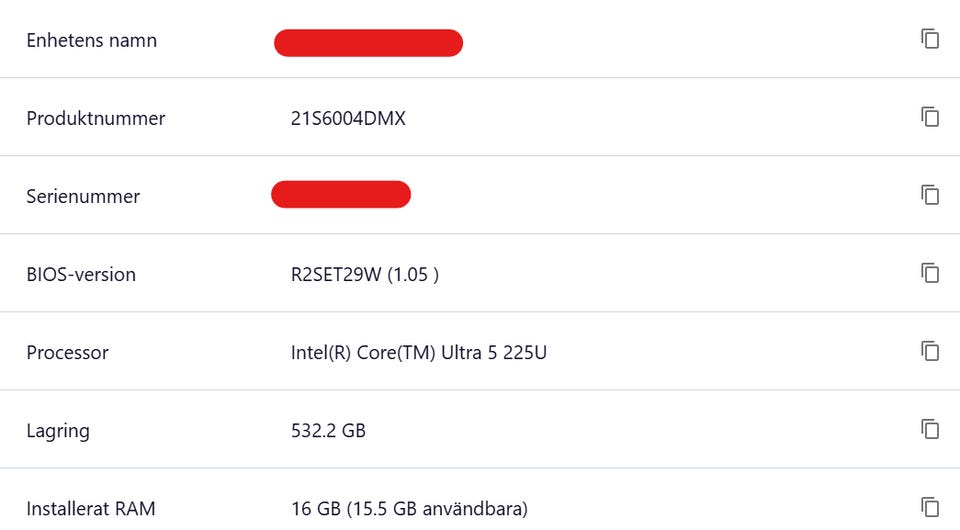Click the Enhetens namn label
Image resolution: width=960 pixels, height=530 pixels.
[x=91, y=41]
